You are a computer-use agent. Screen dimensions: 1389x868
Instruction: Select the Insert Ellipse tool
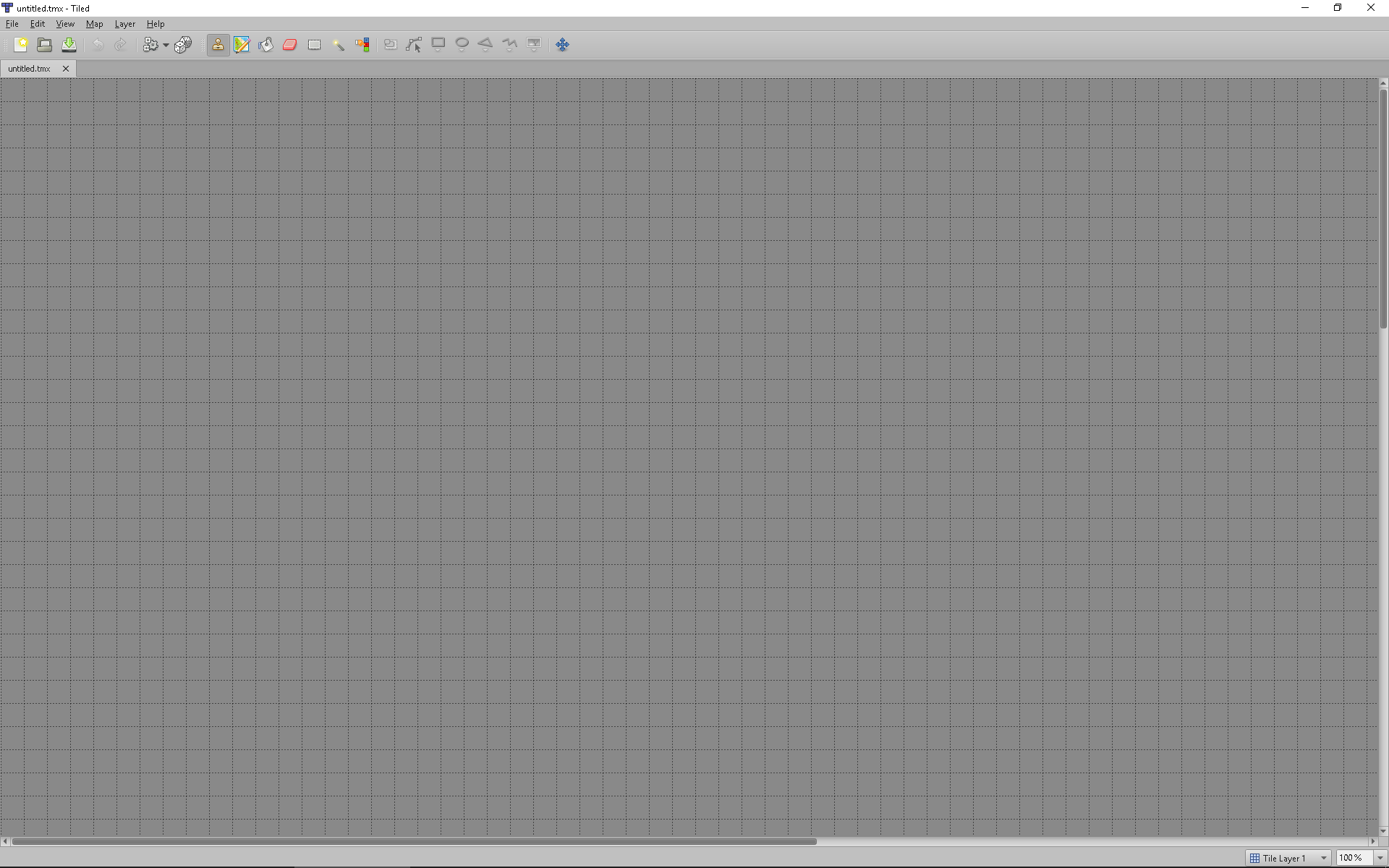click(462, 45)
